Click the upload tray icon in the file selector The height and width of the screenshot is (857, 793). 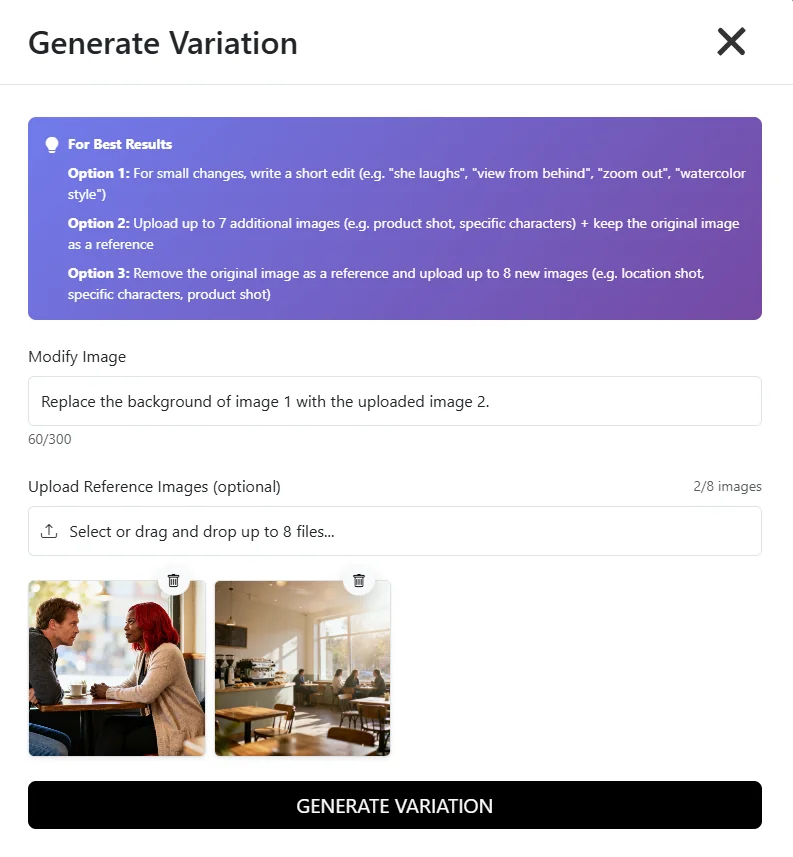coord(50,531)
